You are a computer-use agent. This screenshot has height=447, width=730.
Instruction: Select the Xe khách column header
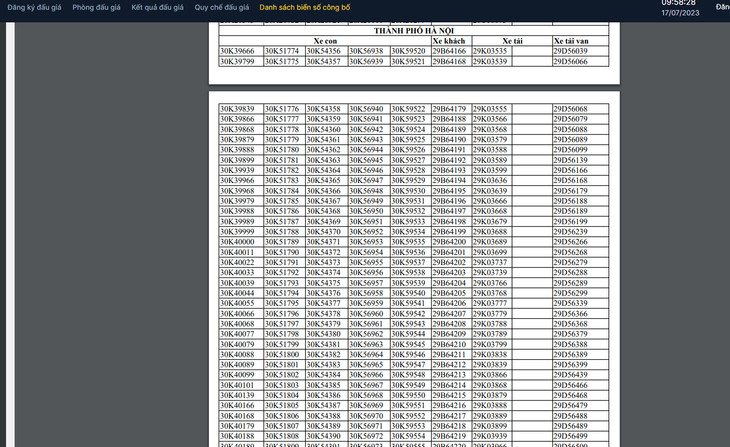pos(450,41)
